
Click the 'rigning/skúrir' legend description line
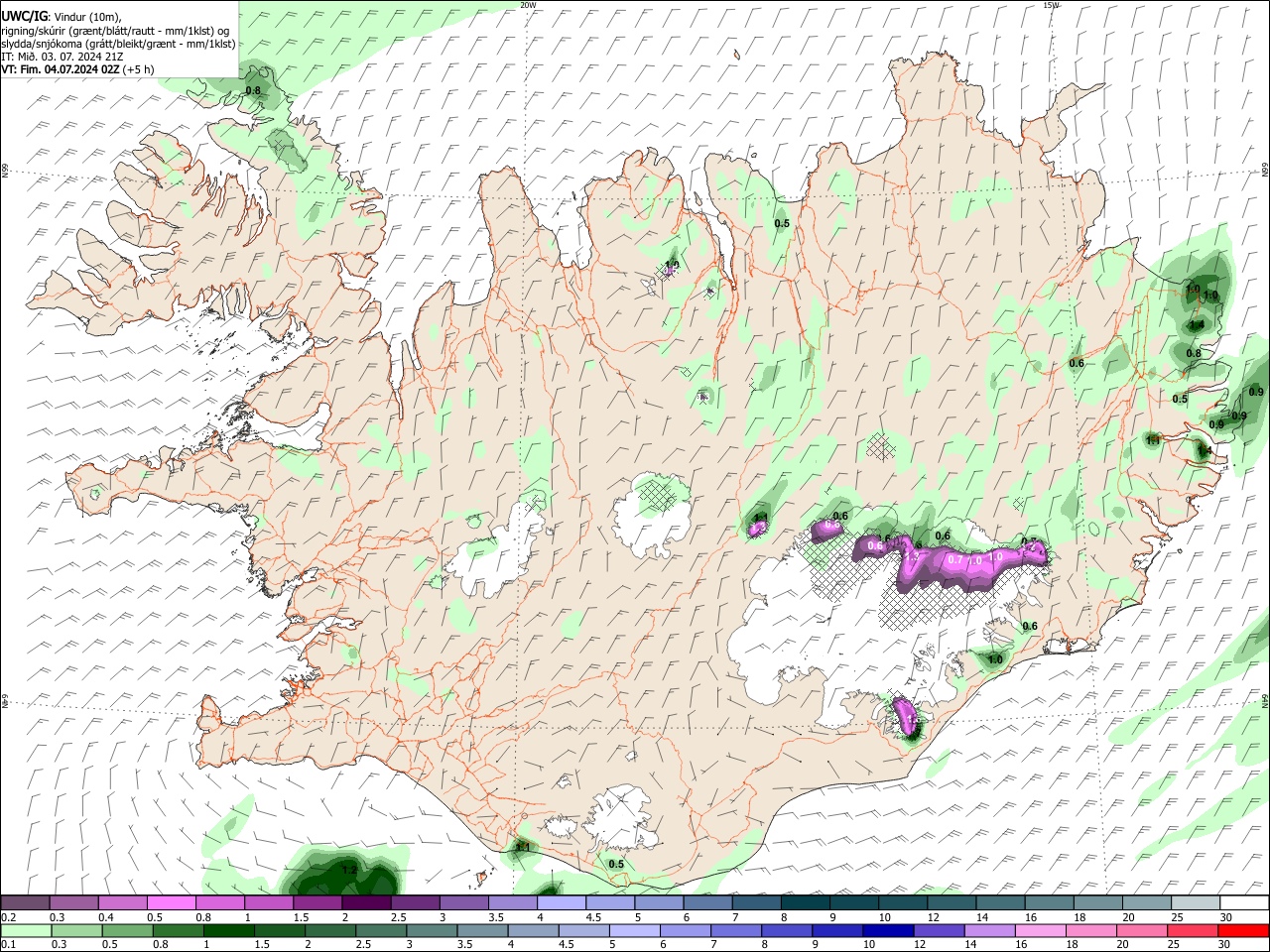pyautogui.click(x=115, y=31)
